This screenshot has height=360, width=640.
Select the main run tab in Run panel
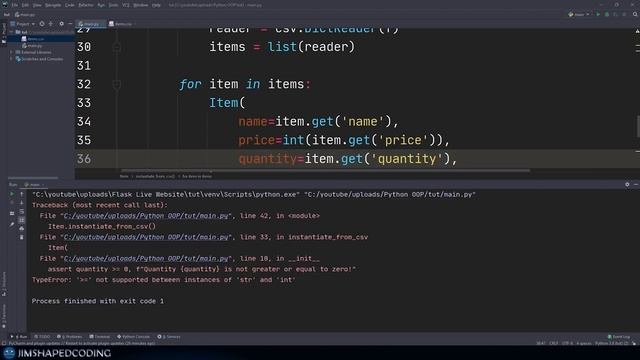34,185
